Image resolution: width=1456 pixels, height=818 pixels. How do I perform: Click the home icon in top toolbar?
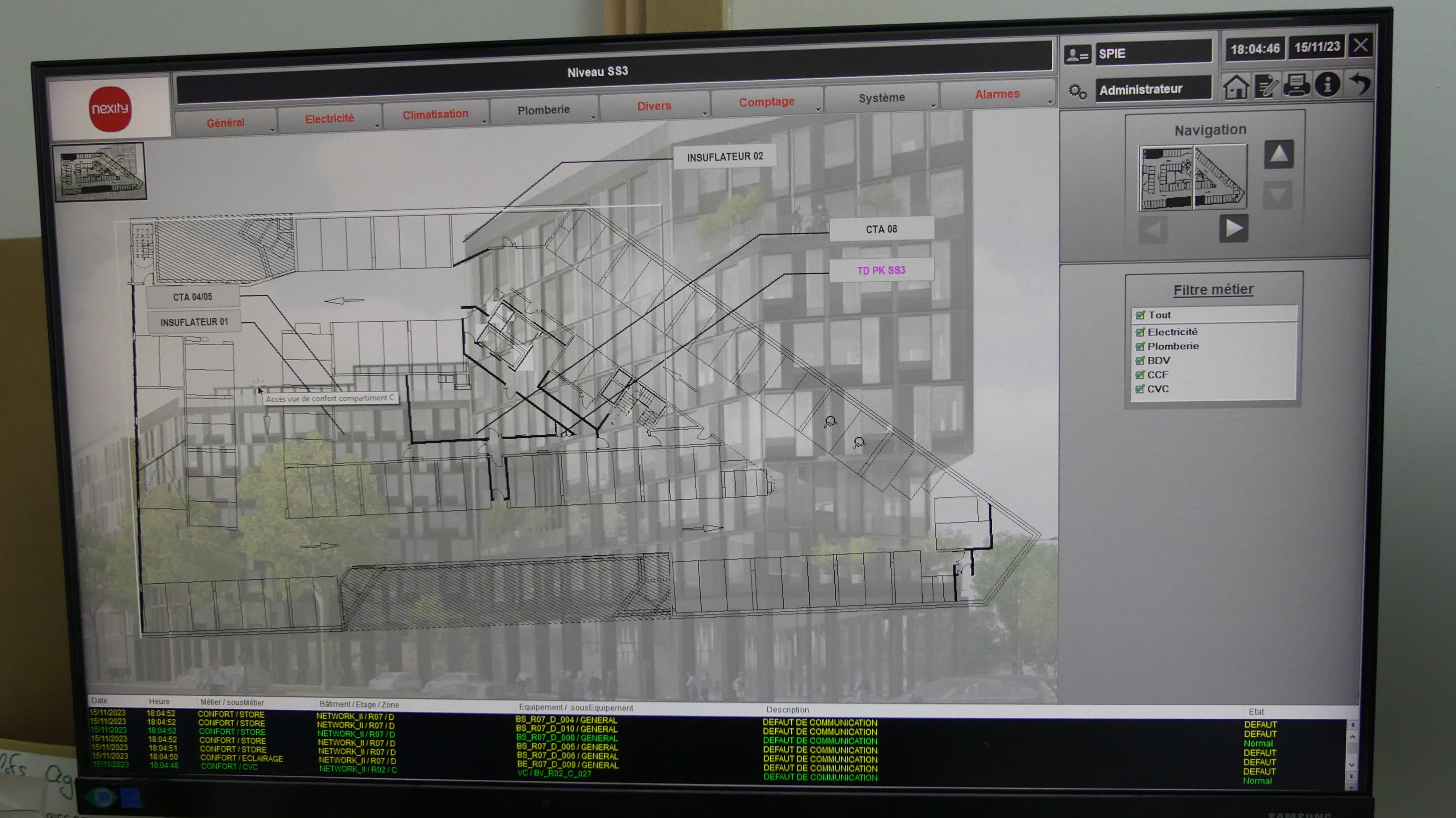(x=1235, y=87)
